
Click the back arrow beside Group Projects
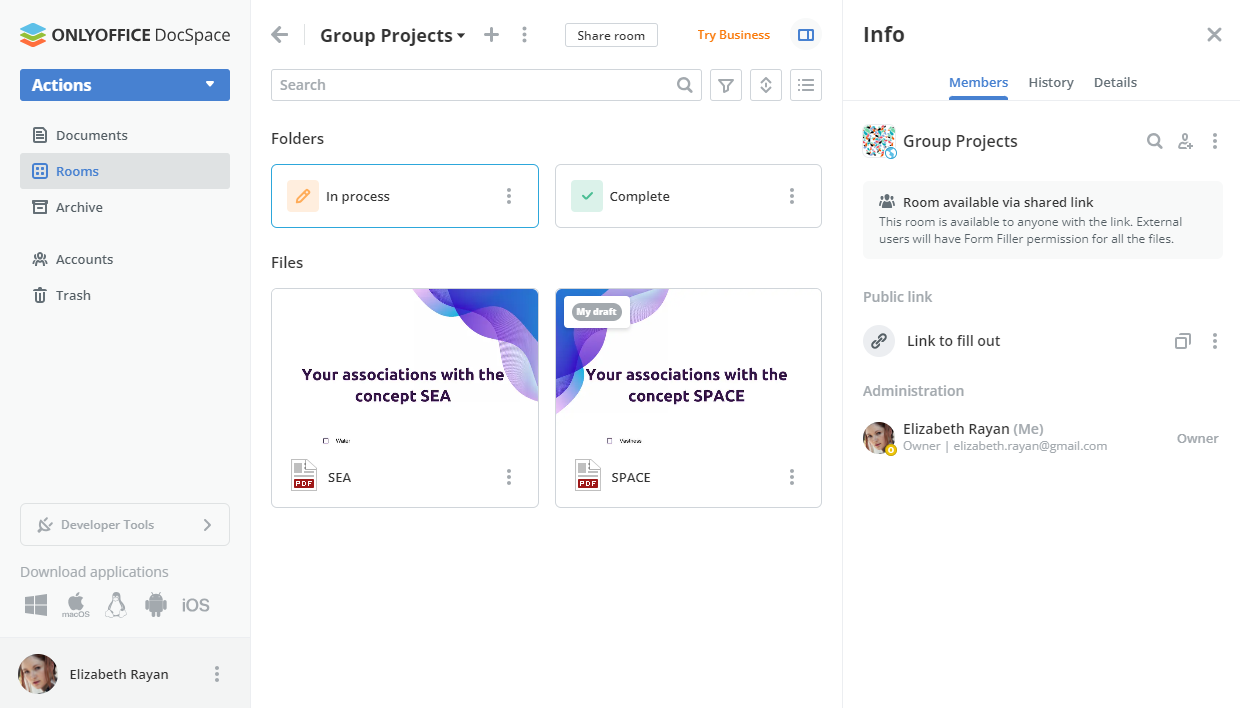pos(280,35)
